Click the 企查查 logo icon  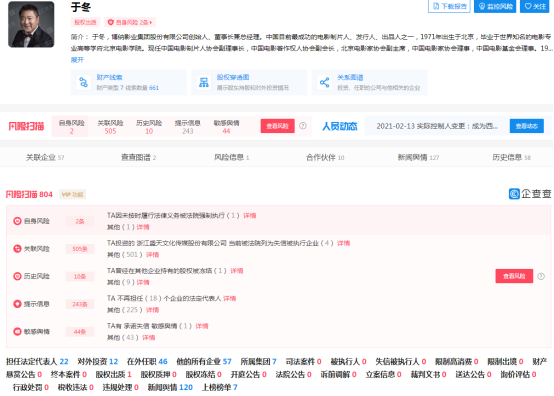pyautogui.click(x=514, y=194)
